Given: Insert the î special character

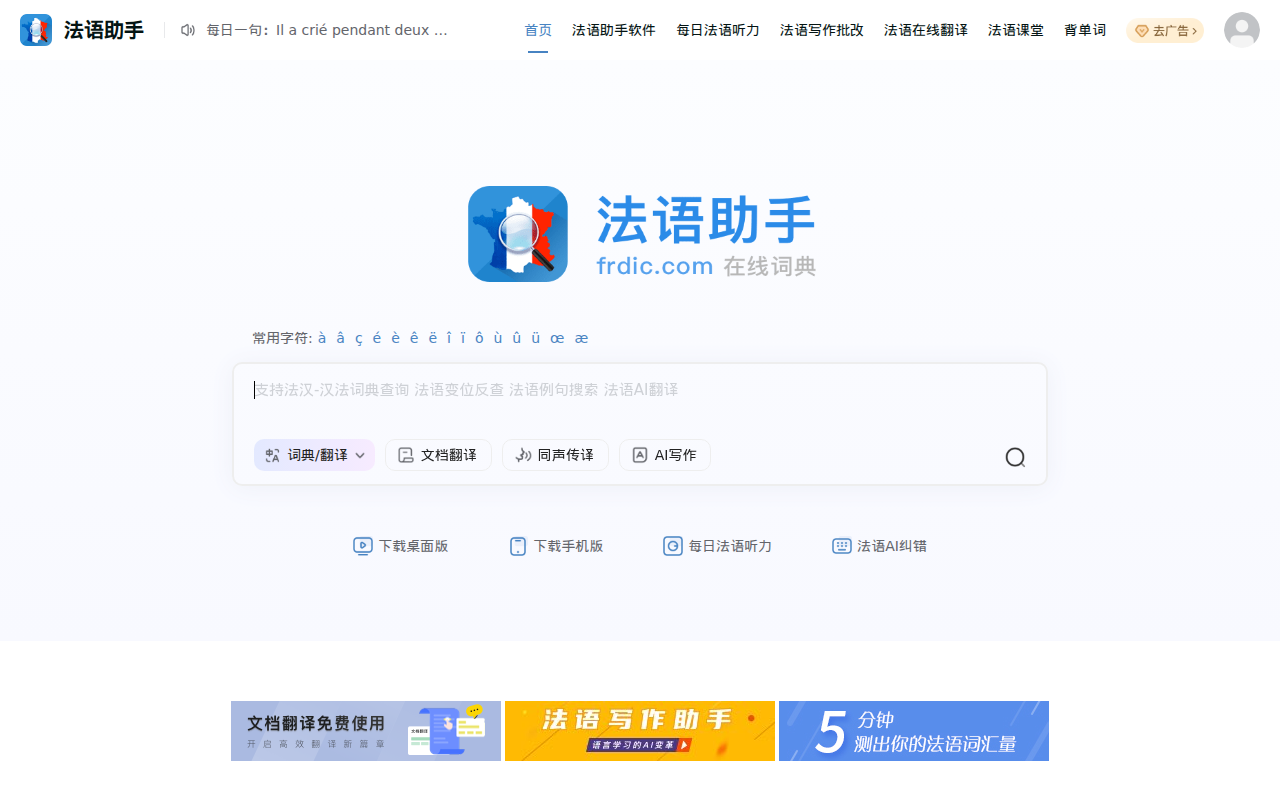Looking at the screenshot, I should [449, 338].
